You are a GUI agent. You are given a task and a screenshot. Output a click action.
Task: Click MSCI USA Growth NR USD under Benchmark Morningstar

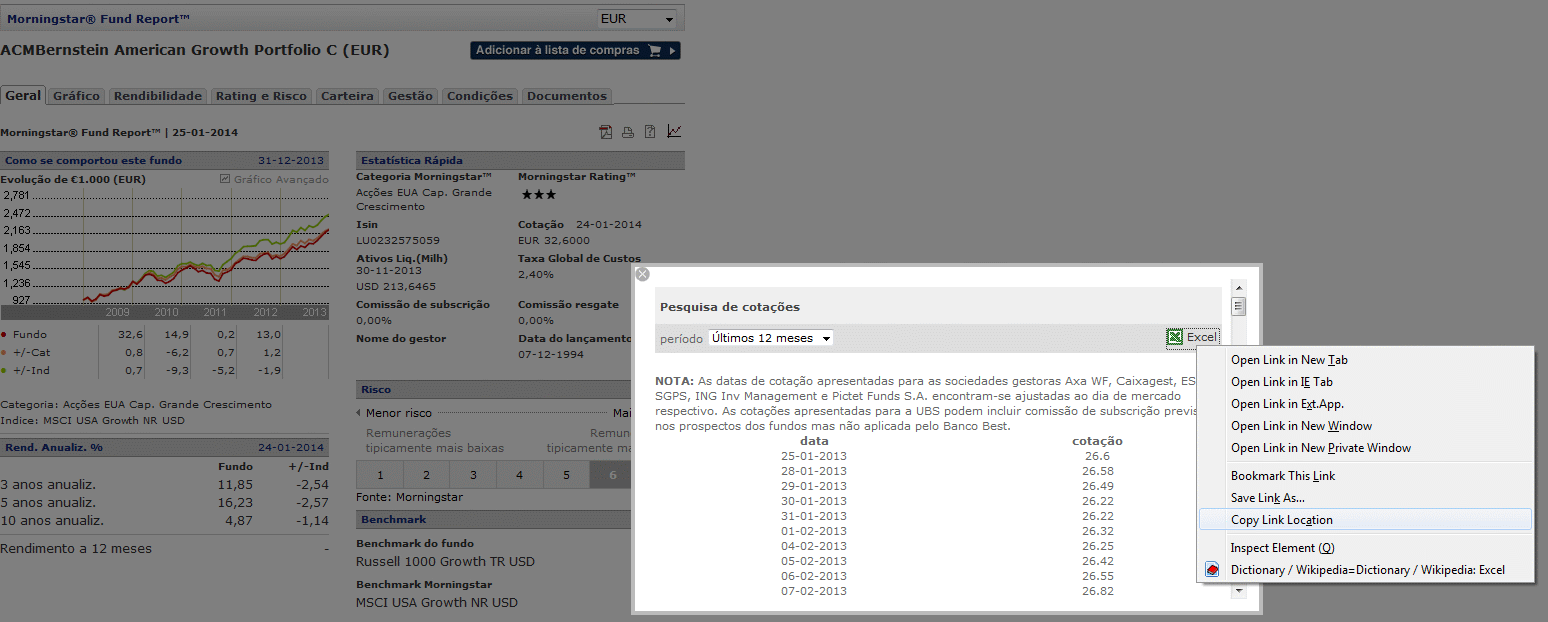point(437,603)
